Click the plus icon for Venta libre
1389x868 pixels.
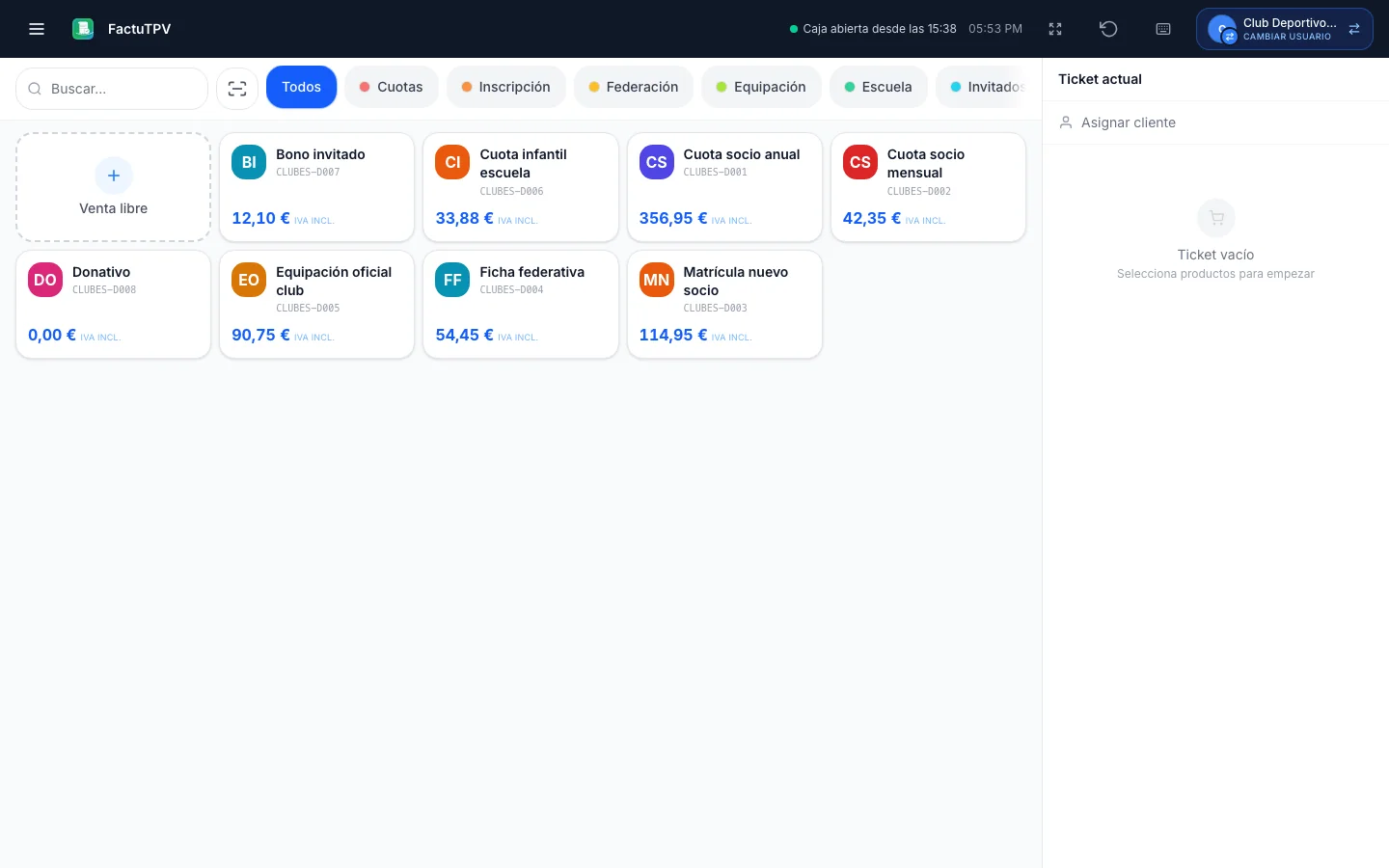click(114, 176)
